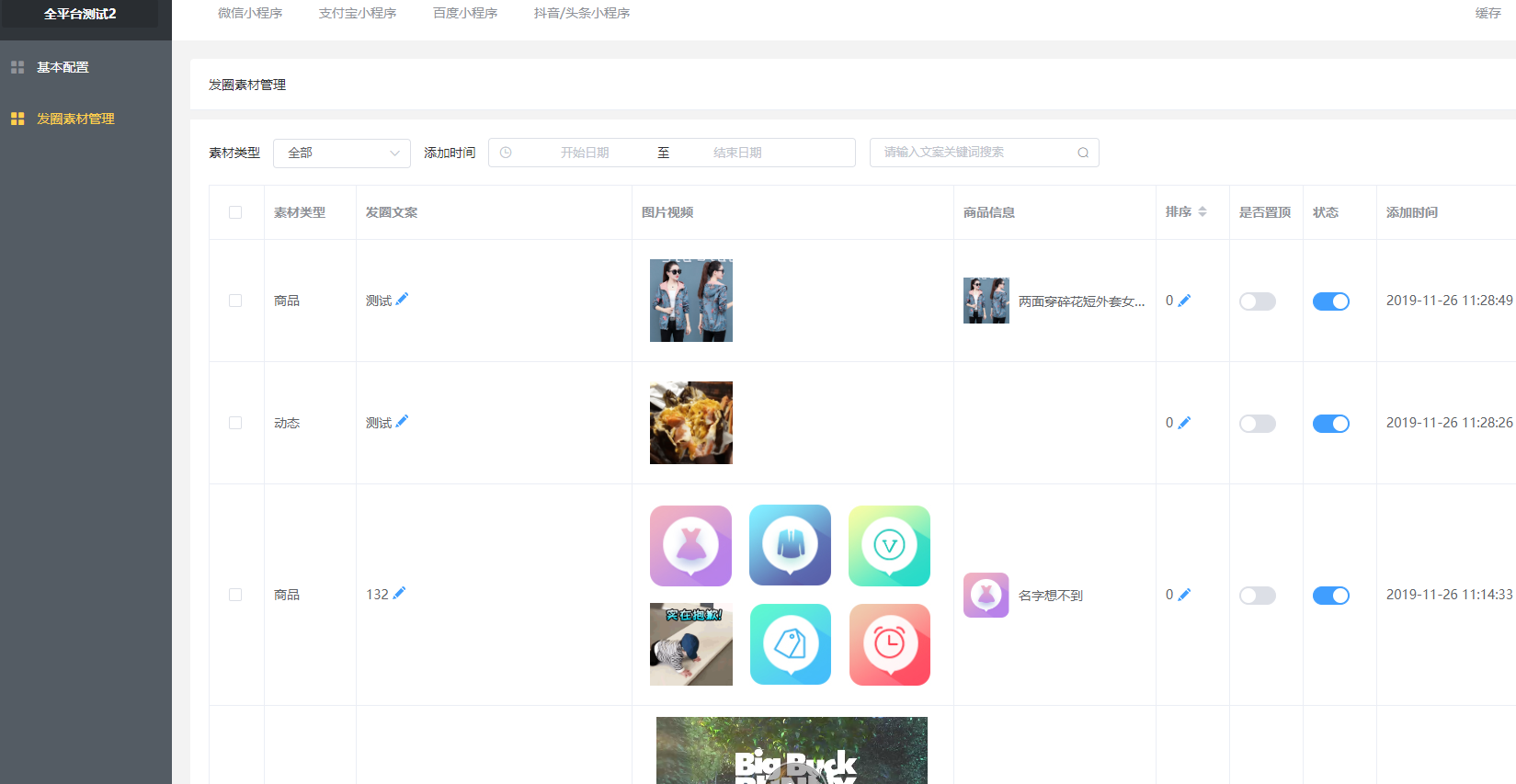Click the 全平台测试2 header title

tap(80, 14)
